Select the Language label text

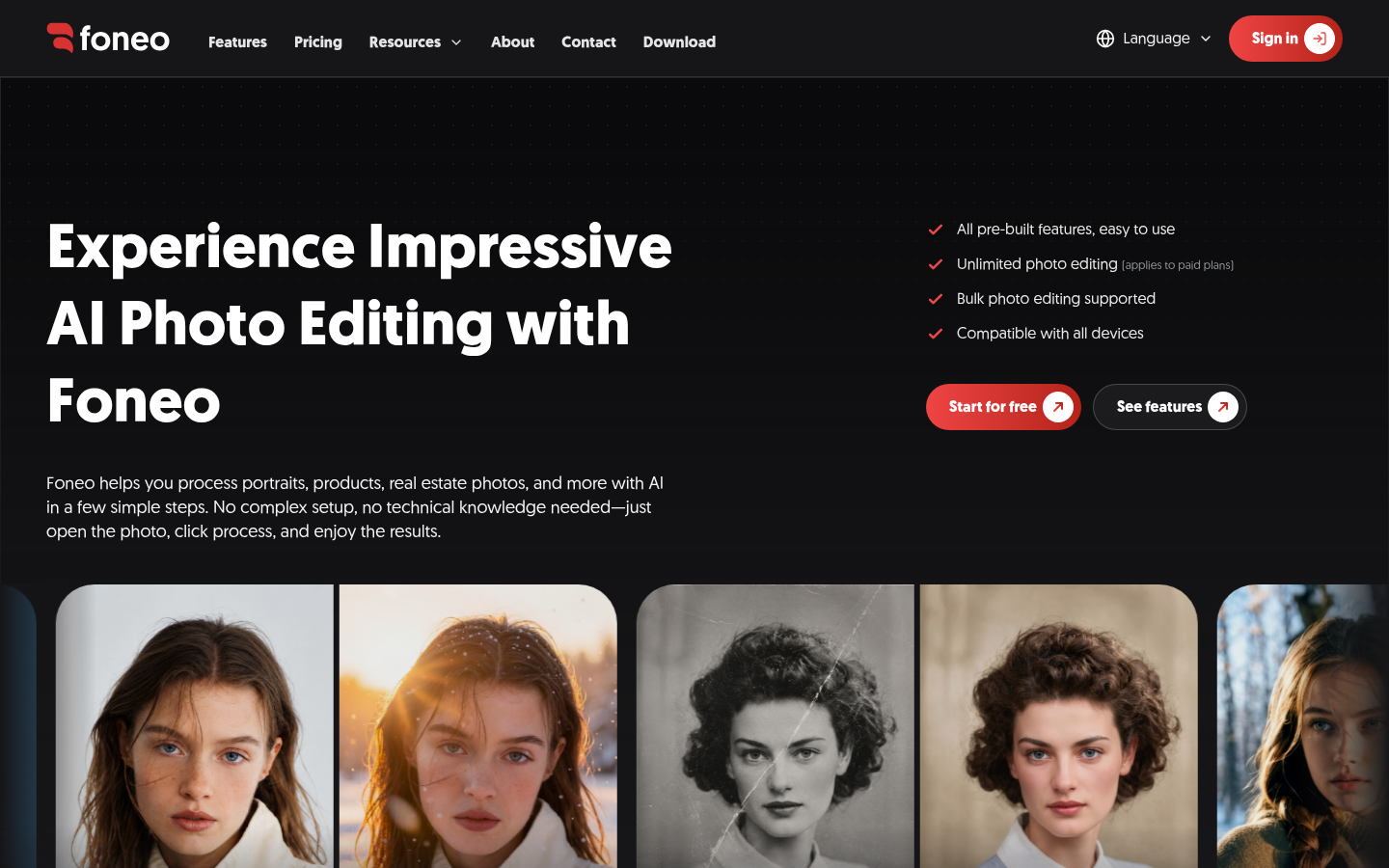point(1157,39)
